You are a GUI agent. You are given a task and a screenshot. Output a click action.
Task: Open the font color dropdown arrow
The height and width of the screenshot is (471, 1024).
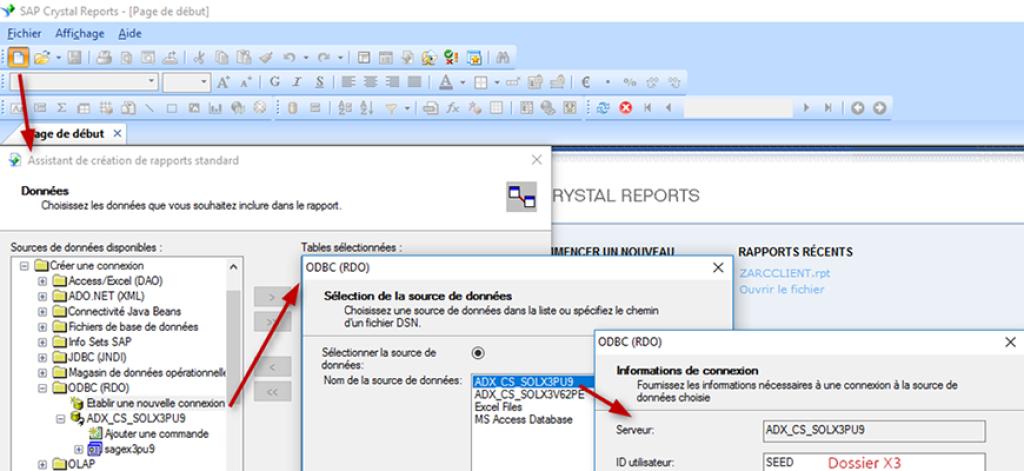point(463,82)
